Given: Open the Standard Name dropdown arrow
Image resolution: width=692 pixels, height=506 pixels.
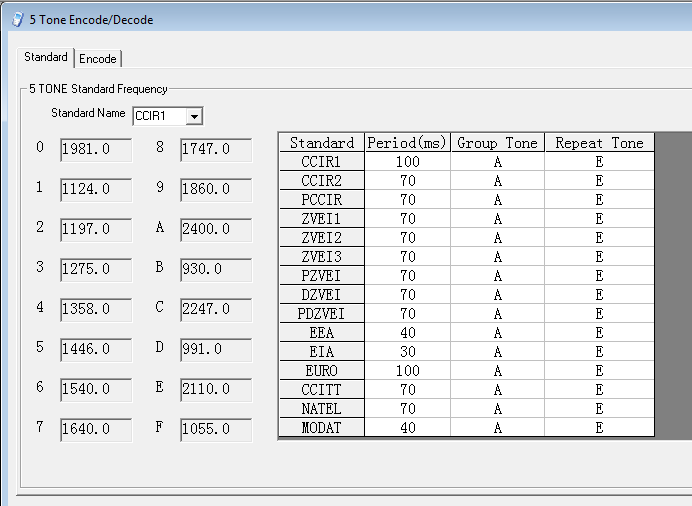Looking at the screenshot, I should pyautogui.click(x=194, y=116).
